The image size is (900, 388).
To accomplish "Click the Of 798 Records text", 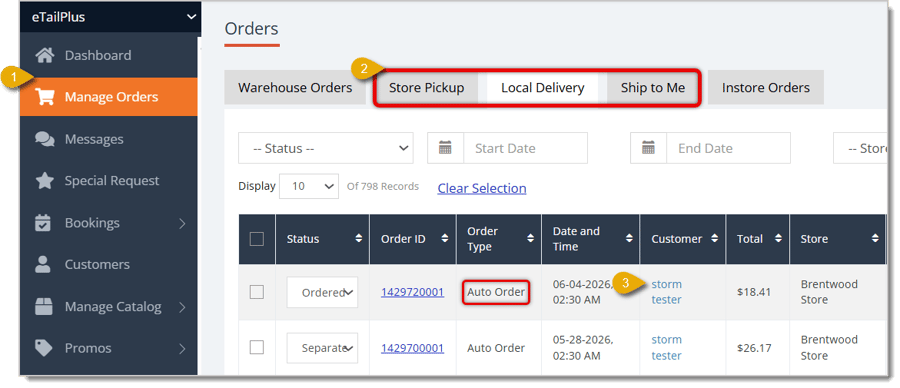I will [383, 187].
